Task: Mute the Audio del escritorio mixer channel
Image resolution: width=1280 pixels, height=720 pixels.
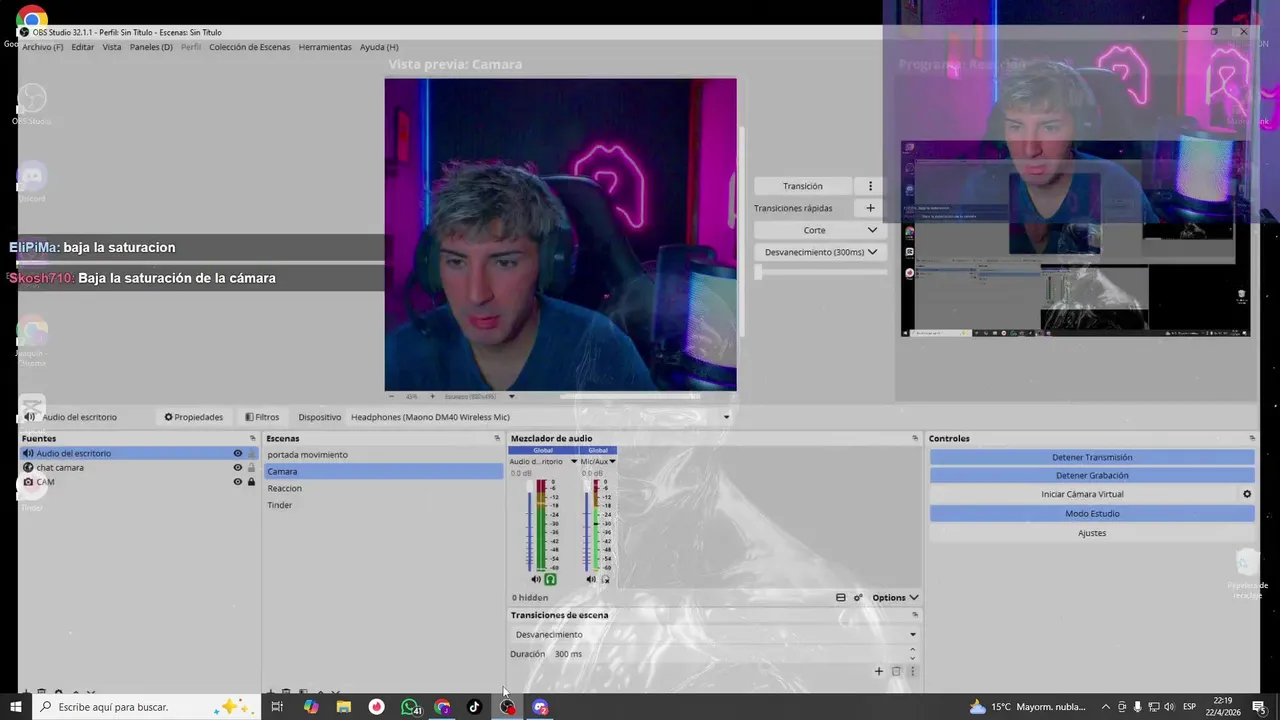Action: pyautogui.click(x=536, y=579)
